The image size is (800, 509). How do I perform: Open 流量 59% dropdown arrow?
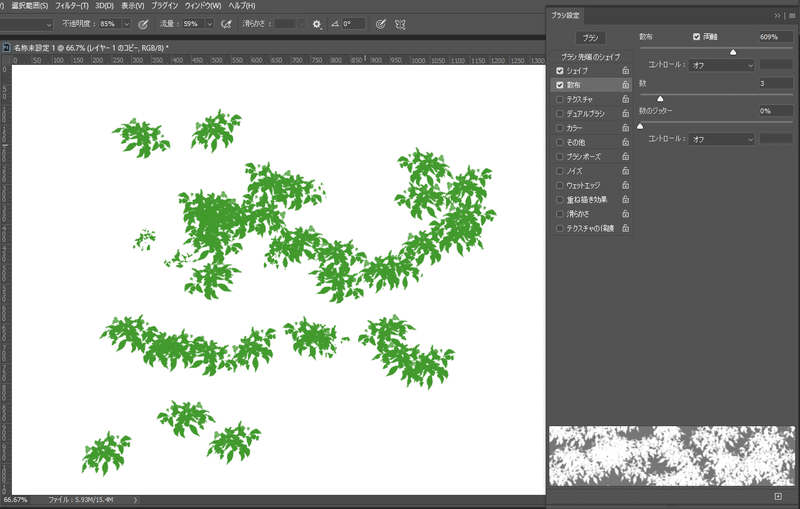coord(209,24)
